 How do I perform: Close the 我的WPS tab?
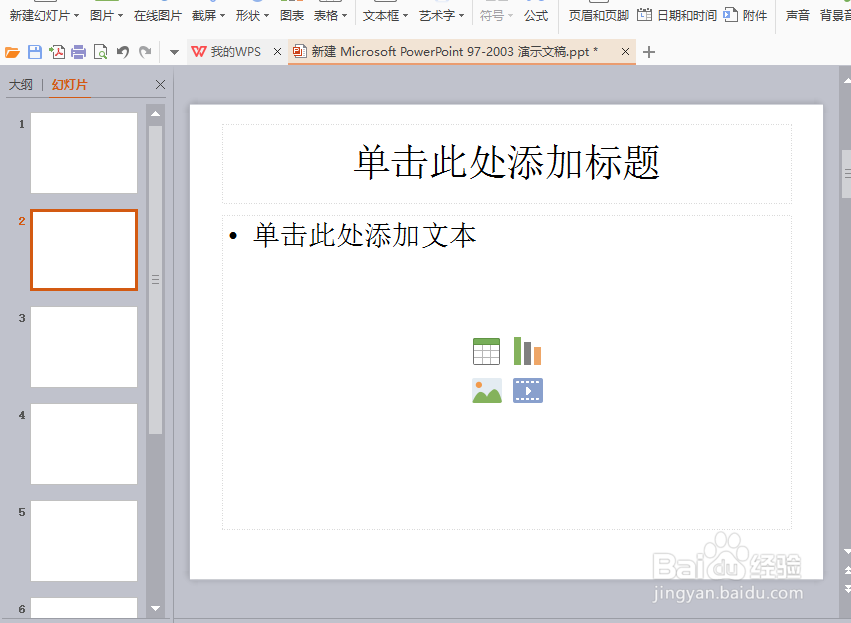[x=277, y=52]
